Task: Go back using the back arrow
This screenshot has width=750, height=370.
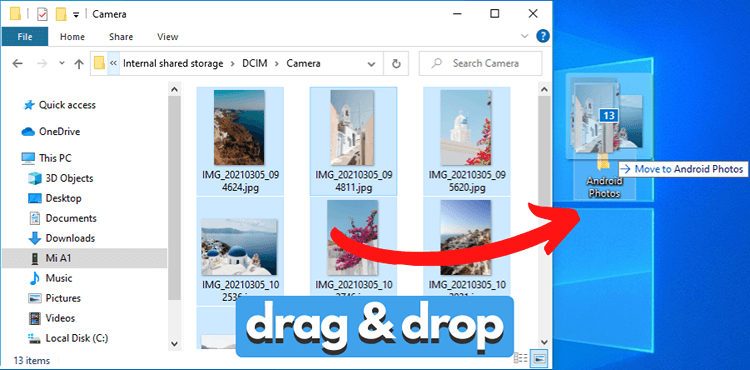Action: (x=18, y=64)
